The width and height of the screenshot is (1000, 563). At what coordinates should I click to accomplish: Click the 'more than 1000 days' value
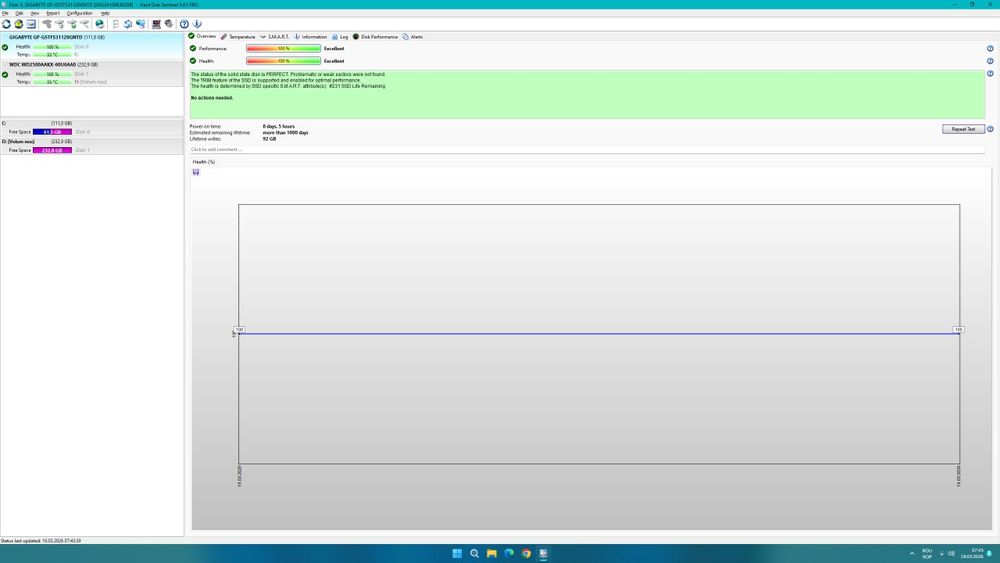pyautogui.click(x=285, y=133)
